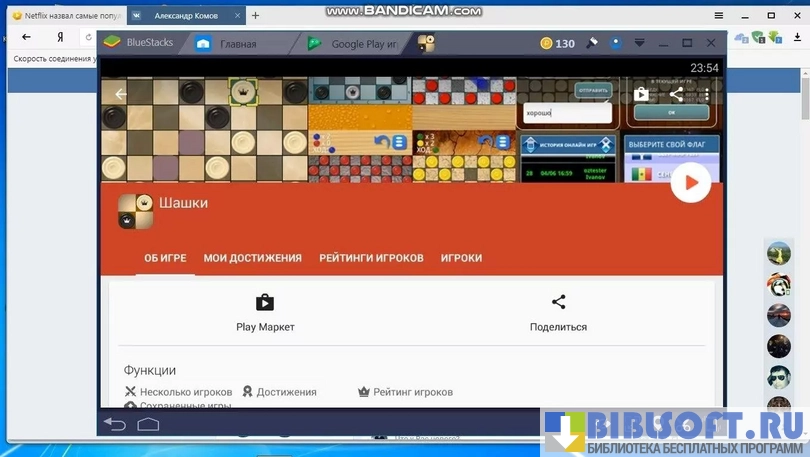810x457 pixels.
Task: Open the МОИ ДОСТИЖЕНИЯ tab
Action: click(x=252, y=258)
